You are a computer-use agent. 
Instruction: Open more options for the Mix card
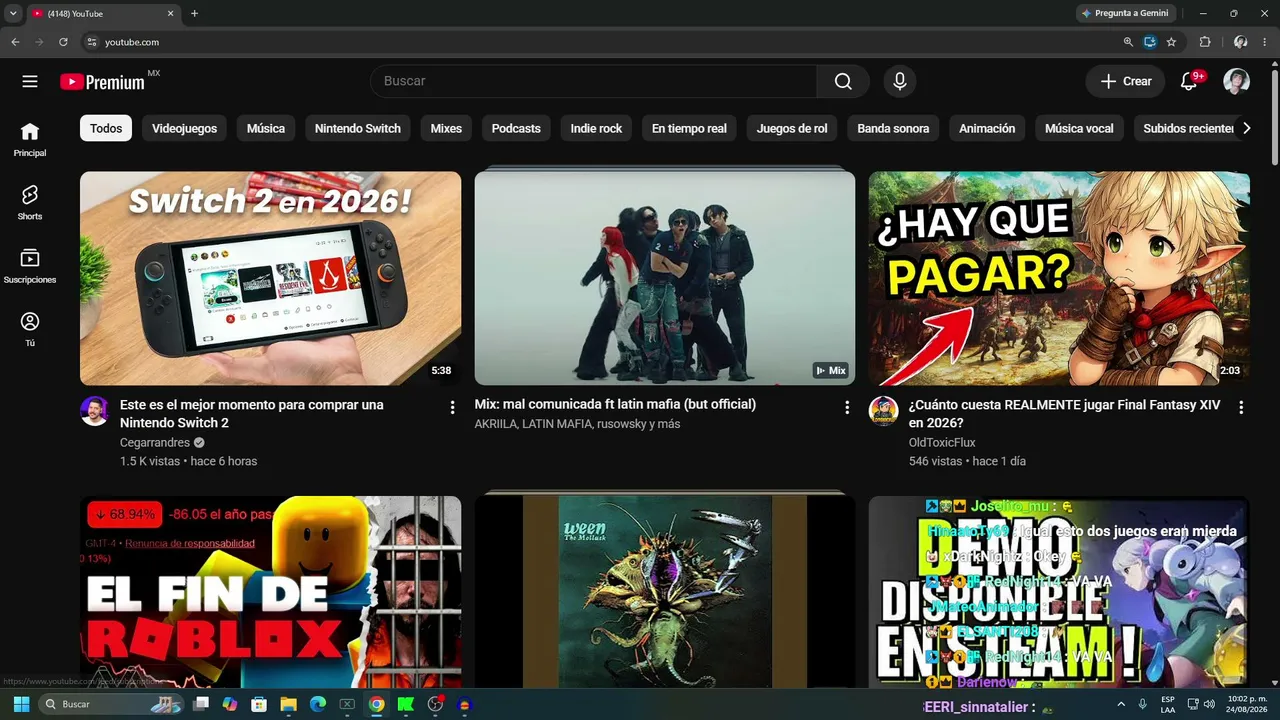pos(847,407)
